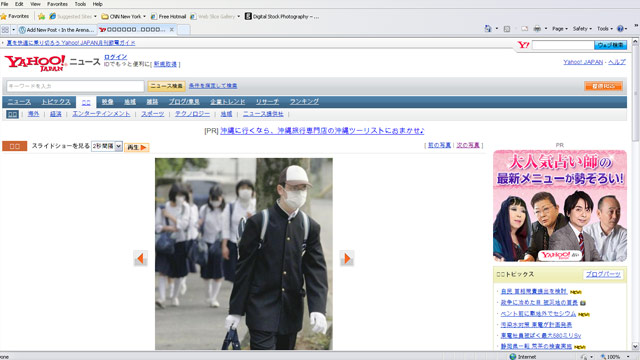The width and height of the screenshot is (640, 360).
Task: Open the Edit menu
Action: coord(19,4)
